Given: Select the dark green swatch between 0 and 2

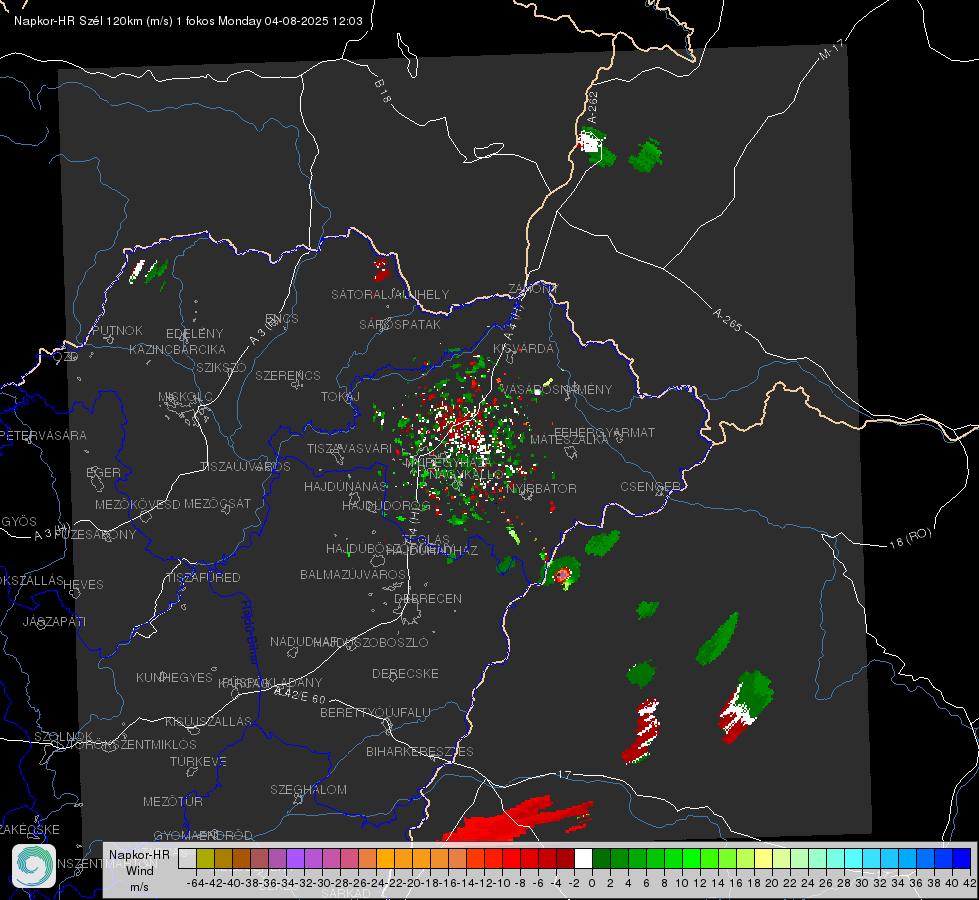Looking at the screenshot, I should (601, 859).
